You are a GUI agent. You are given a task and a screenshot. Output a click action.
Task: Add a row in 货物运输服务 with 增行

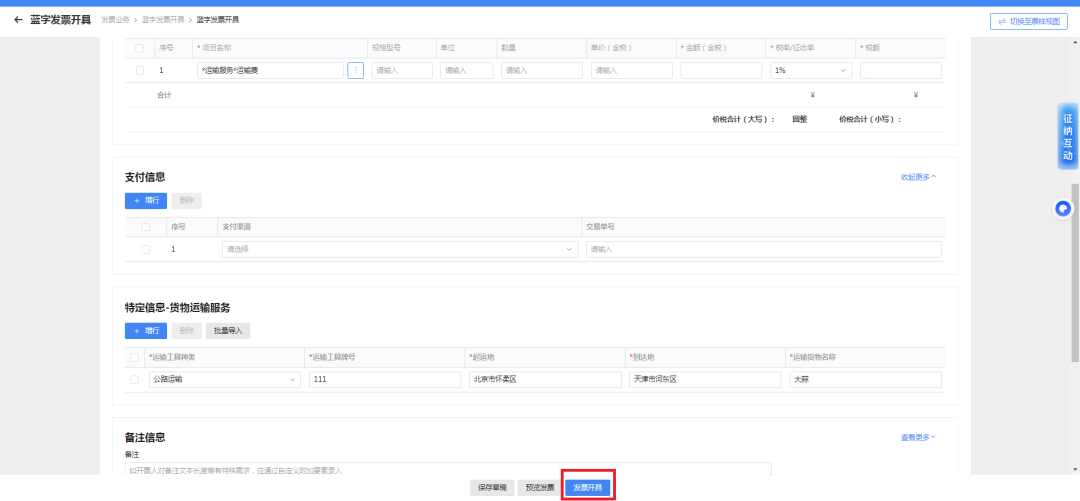(146, 331)
